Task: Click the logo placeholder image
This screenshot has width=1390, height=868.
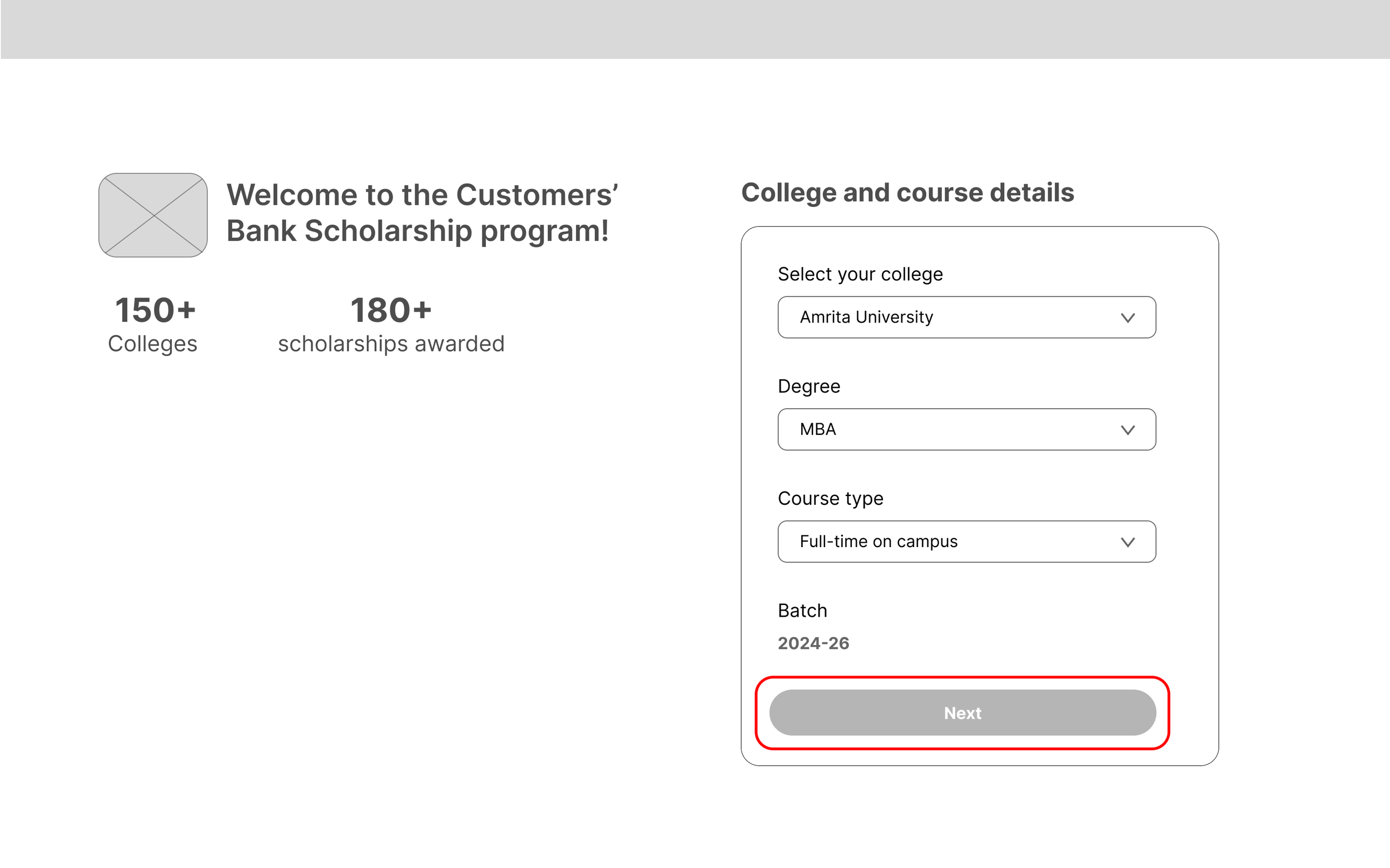Action: pos(153,215)
